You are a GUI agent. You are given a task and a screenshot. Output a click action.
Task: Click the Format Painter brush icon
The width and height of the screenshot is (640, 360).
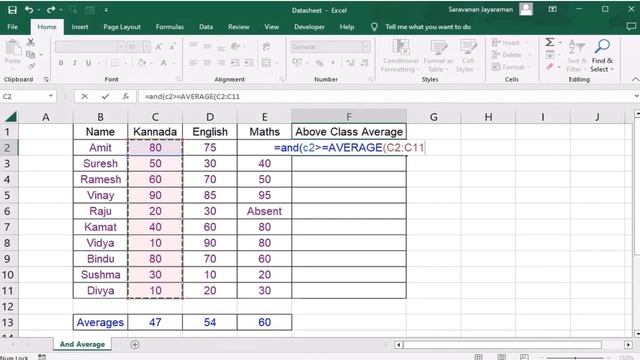(31, 66)
